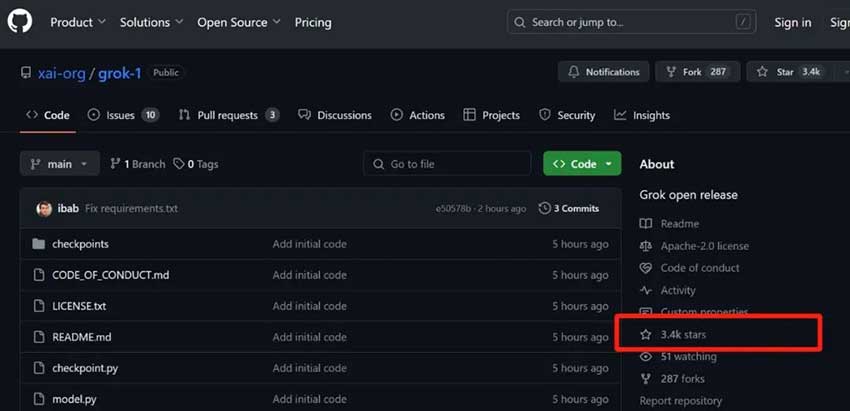This screenshot has height=411, width=850.
Task: View 0 Tags link
Action: pos(196,164)
